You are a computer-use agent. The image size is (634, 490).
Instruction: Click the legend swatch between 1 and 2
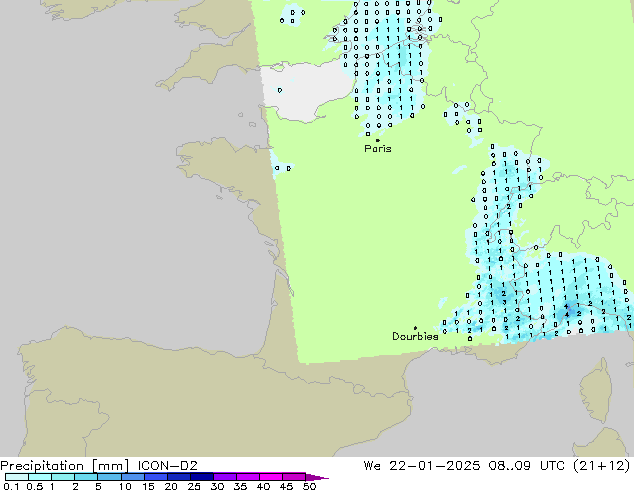[x=63, y=477]
